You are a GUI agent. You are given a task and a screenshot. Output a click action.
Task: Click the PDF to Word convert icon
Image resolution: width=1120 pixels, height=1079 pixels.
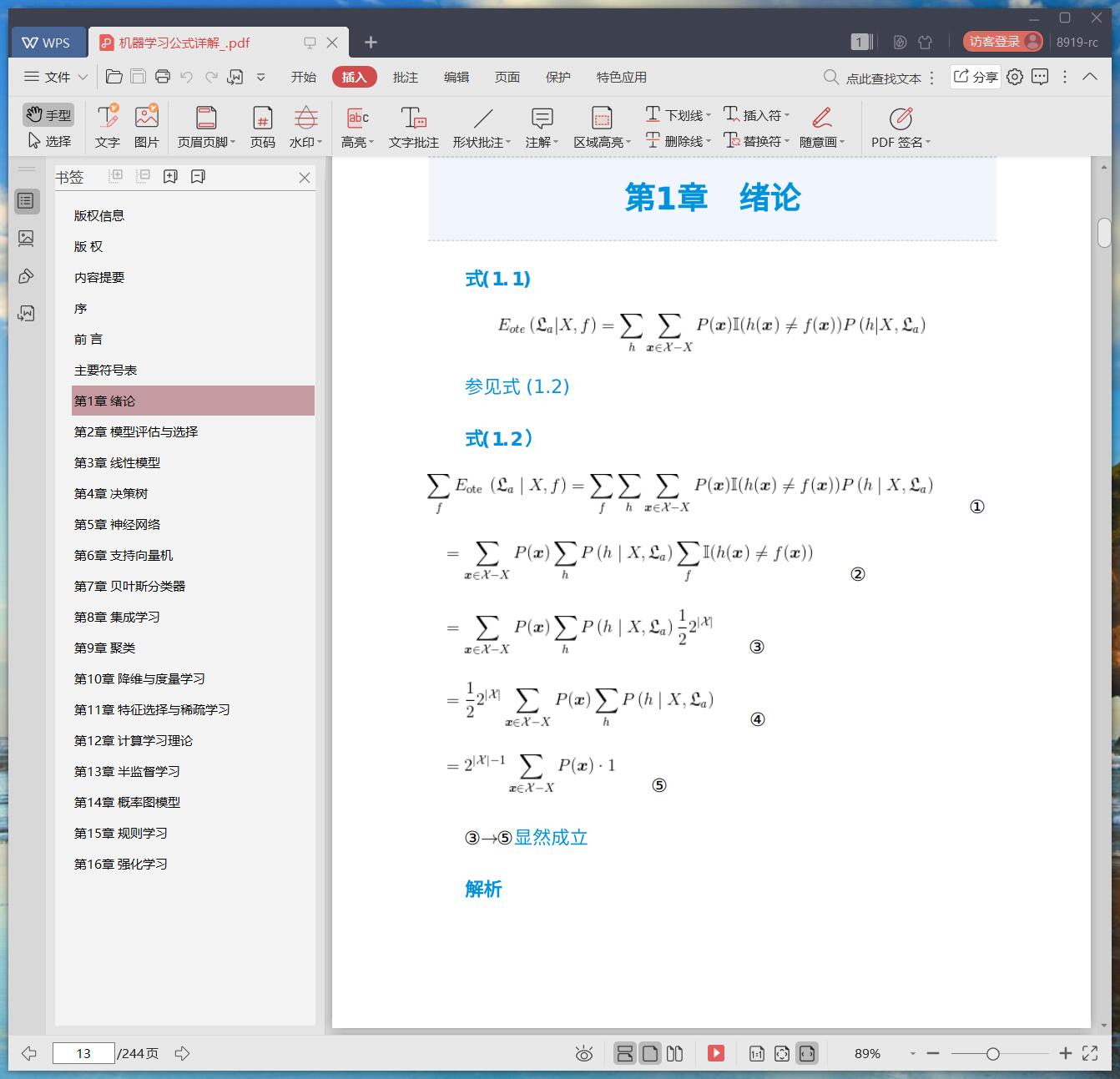(x=235, y=77)
